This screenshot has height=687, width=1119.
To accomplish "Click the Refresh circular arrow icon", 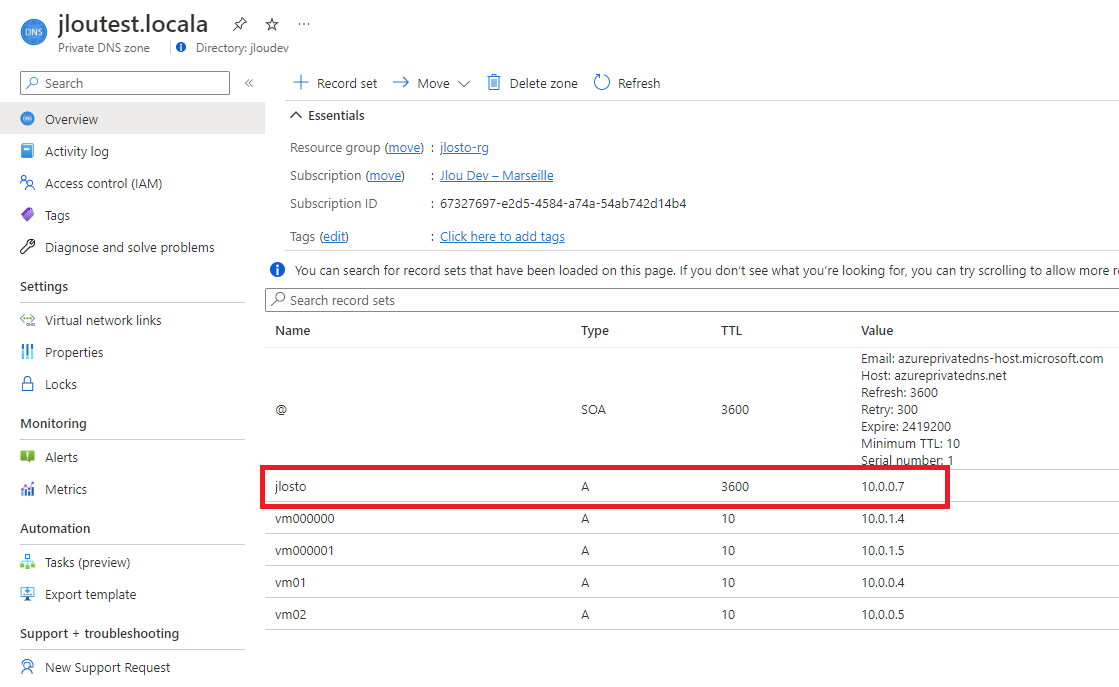I will coord(602,83).
